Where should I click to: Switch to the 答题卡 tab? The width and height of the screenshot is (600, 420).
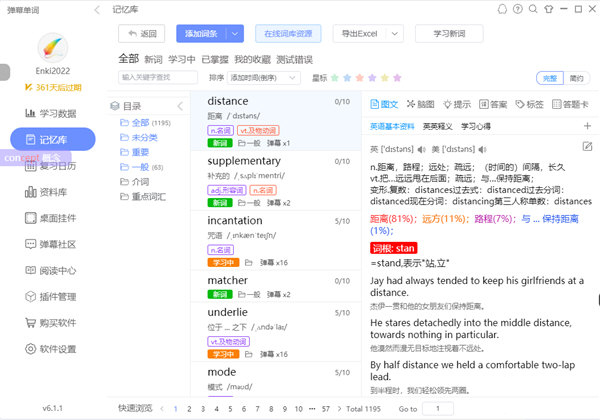(570, 104)
